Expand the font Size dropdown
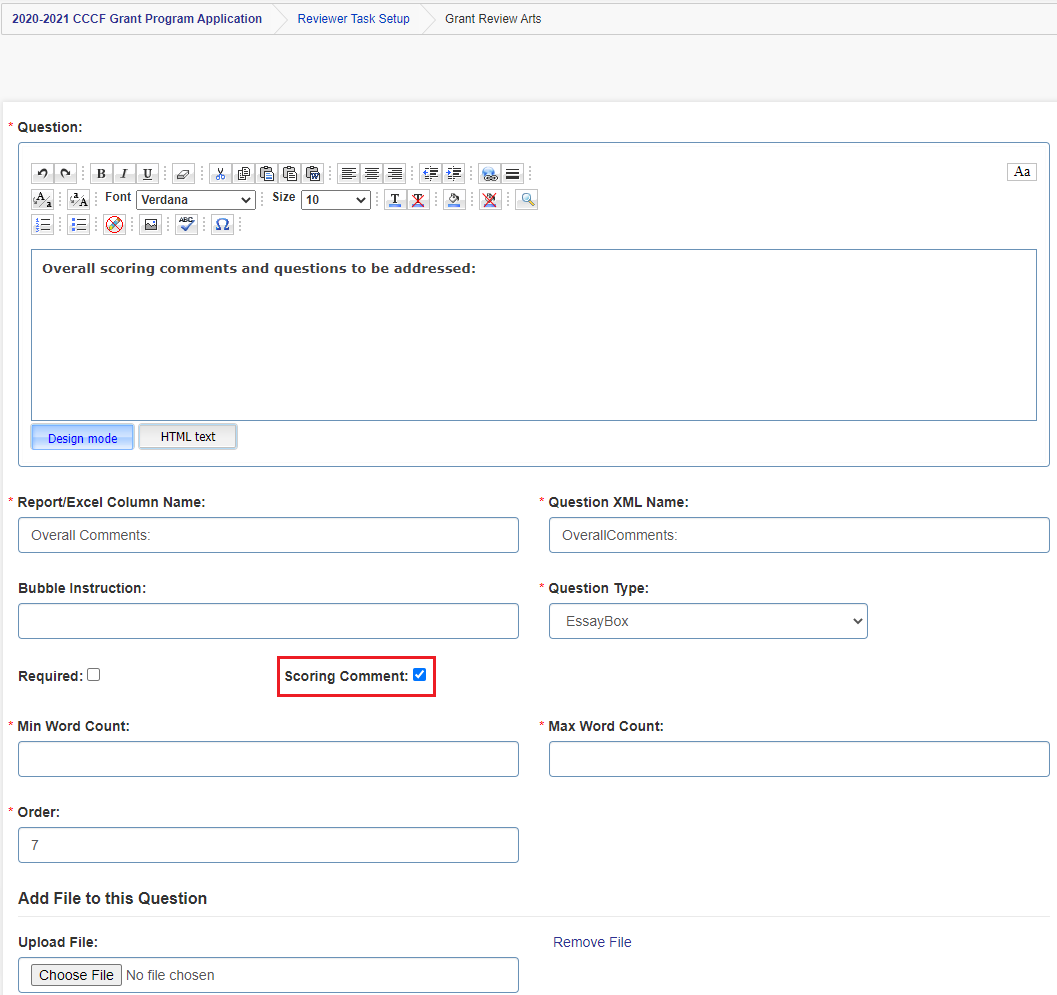This screenshot has width=1057, height=995. (336, 200)
